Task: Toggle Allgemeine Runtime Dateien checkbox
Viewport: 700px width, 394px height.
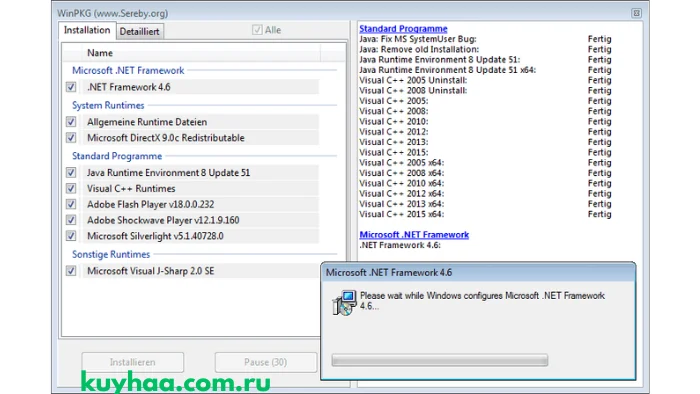Action: click(x=71, y=122)
